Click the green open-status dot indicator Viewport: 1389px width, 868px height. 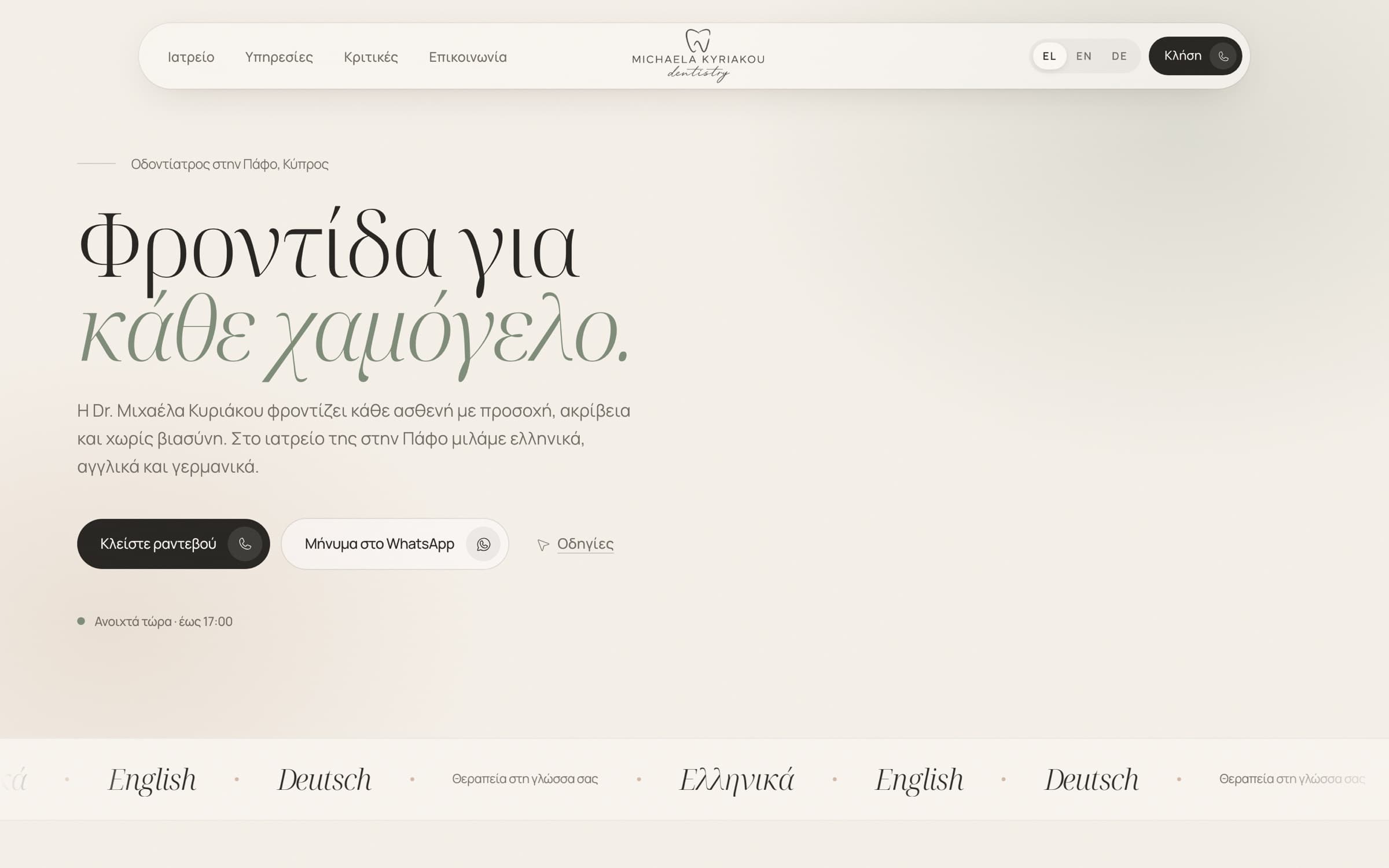point(81,621)
